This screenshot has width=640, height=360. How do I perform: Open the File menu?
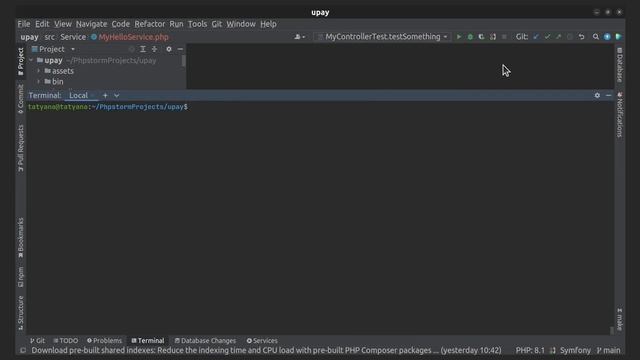coord(24,24)
